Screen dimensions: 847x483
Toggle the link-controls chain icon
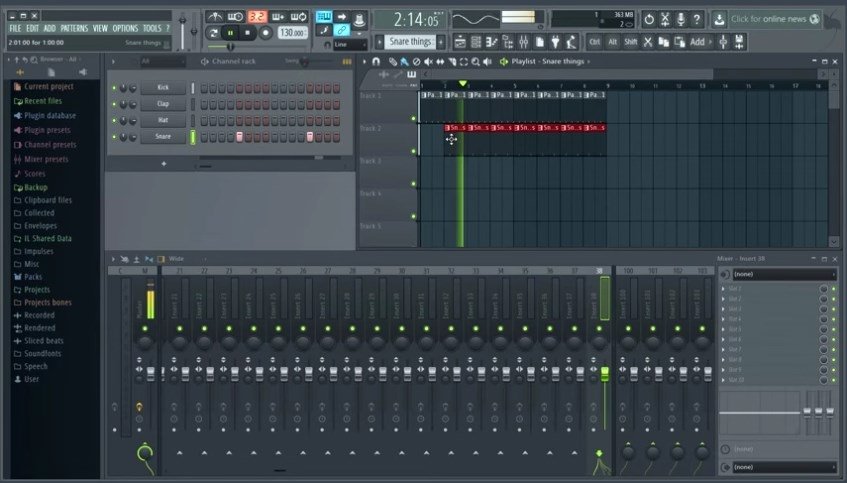pos(341,30)
